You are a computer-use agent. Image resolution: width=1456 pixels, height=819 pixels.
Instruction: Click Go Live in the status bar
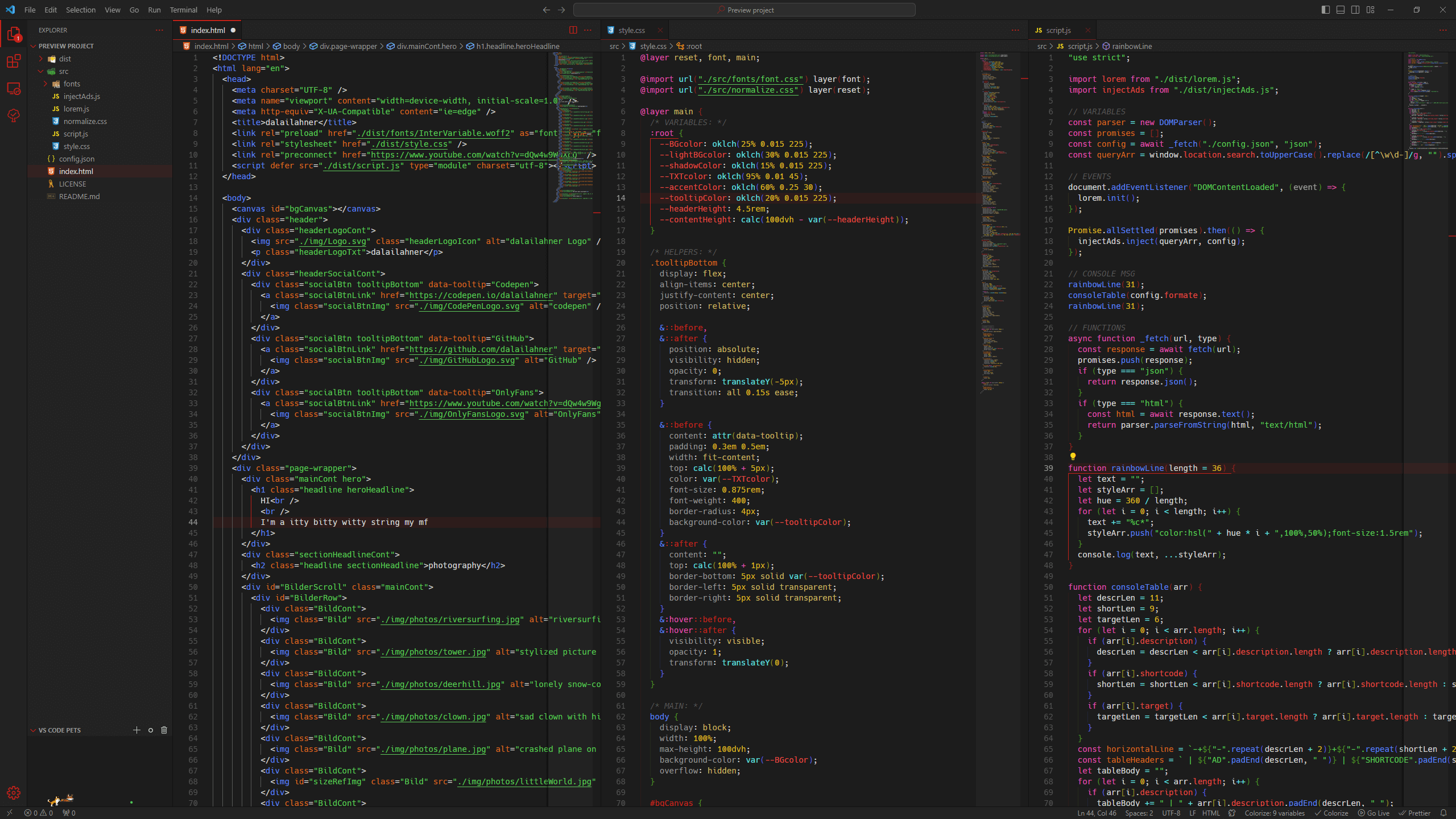(x=1374, y=813)
